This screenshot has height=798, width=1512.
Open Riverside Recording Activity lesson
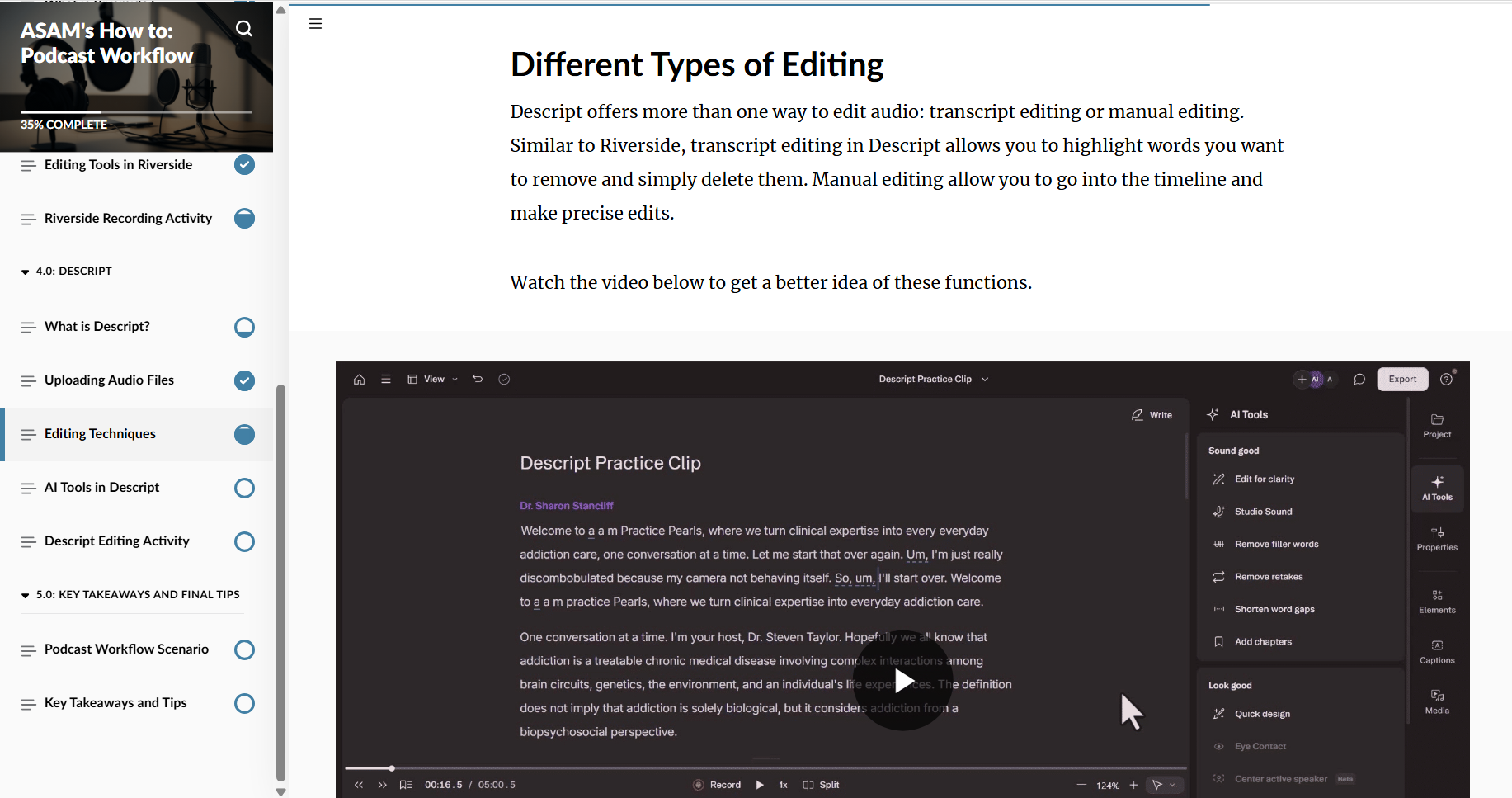click(x=128, y=219)
